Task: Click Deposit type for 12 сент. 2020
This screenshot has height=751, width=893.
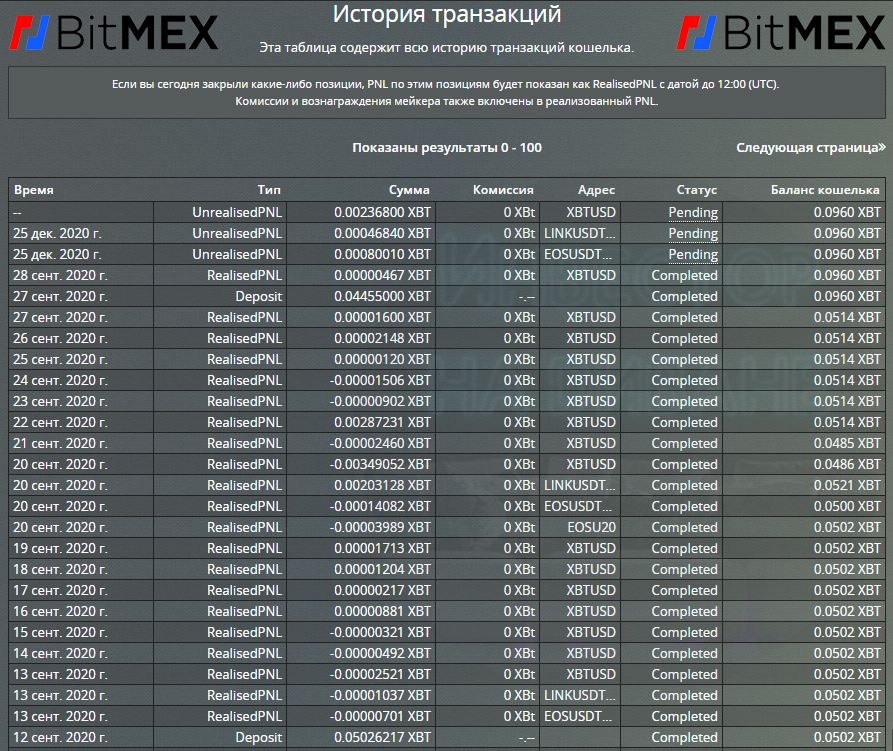Action: click(x=259, y=737)
